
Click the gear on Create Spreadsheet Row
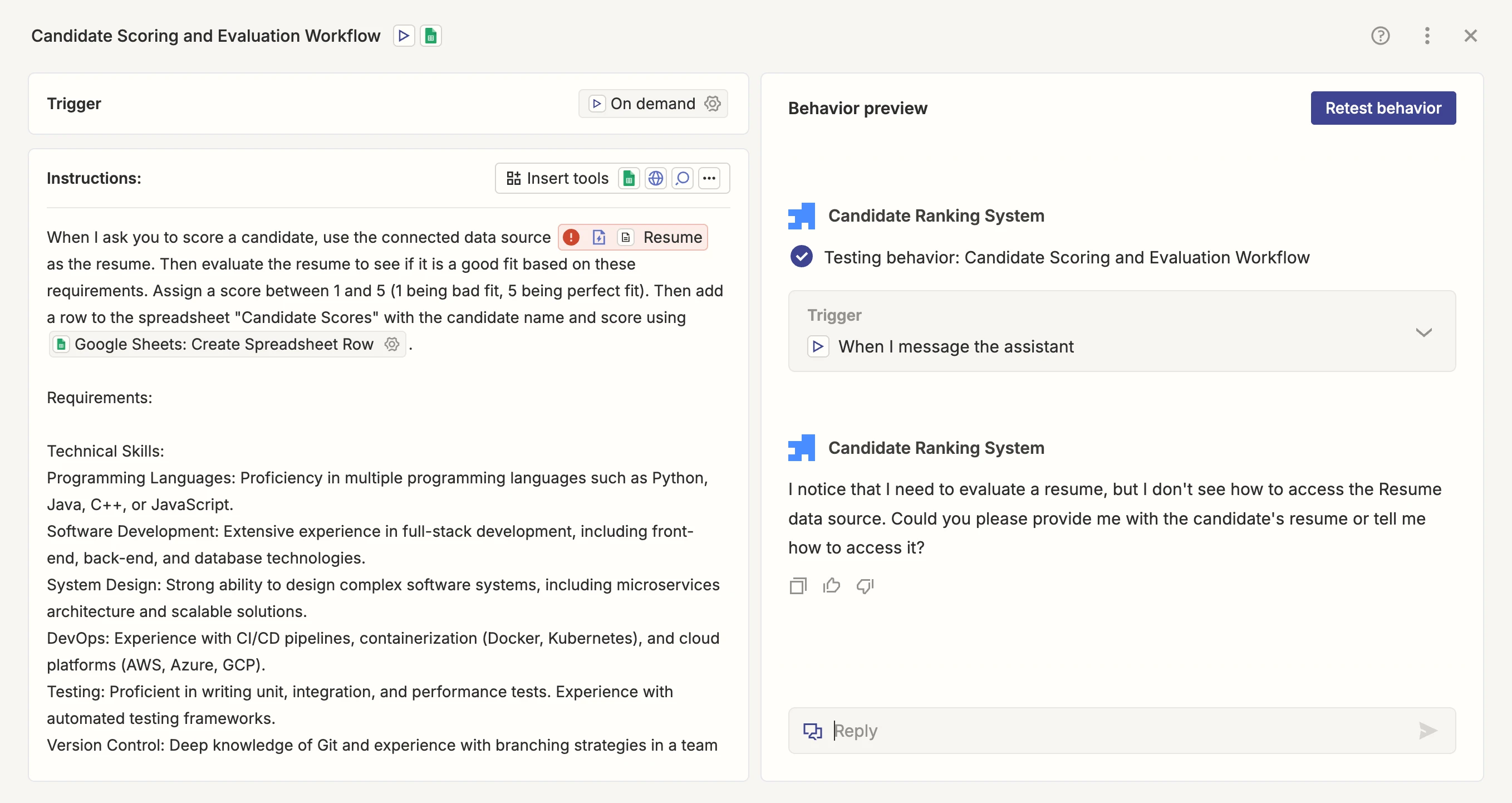(x=391, y=345)
